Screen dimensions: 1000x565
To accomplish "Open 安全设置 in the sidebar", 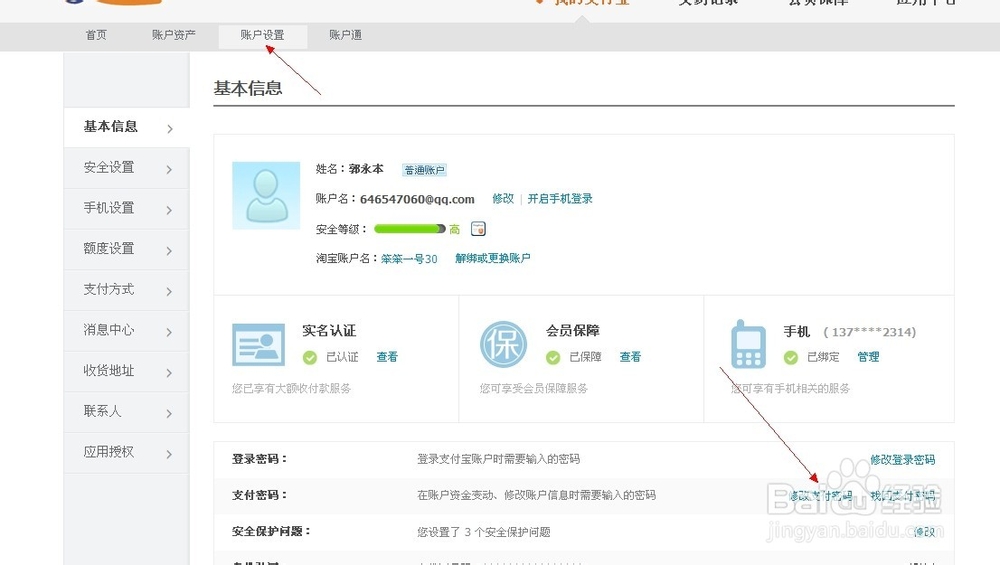I will [126, 168].
